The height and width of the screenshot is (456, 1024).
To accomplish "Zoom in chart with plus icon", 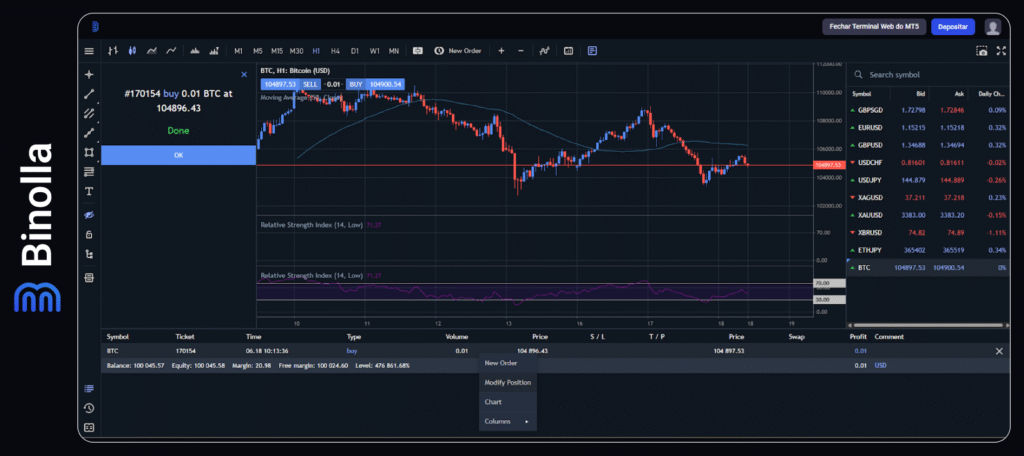I will coord(501,50).
